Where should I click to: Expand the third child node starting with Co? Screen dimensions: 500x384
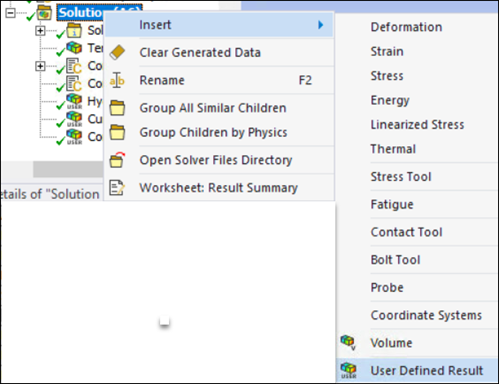click(x=40, y=66)
